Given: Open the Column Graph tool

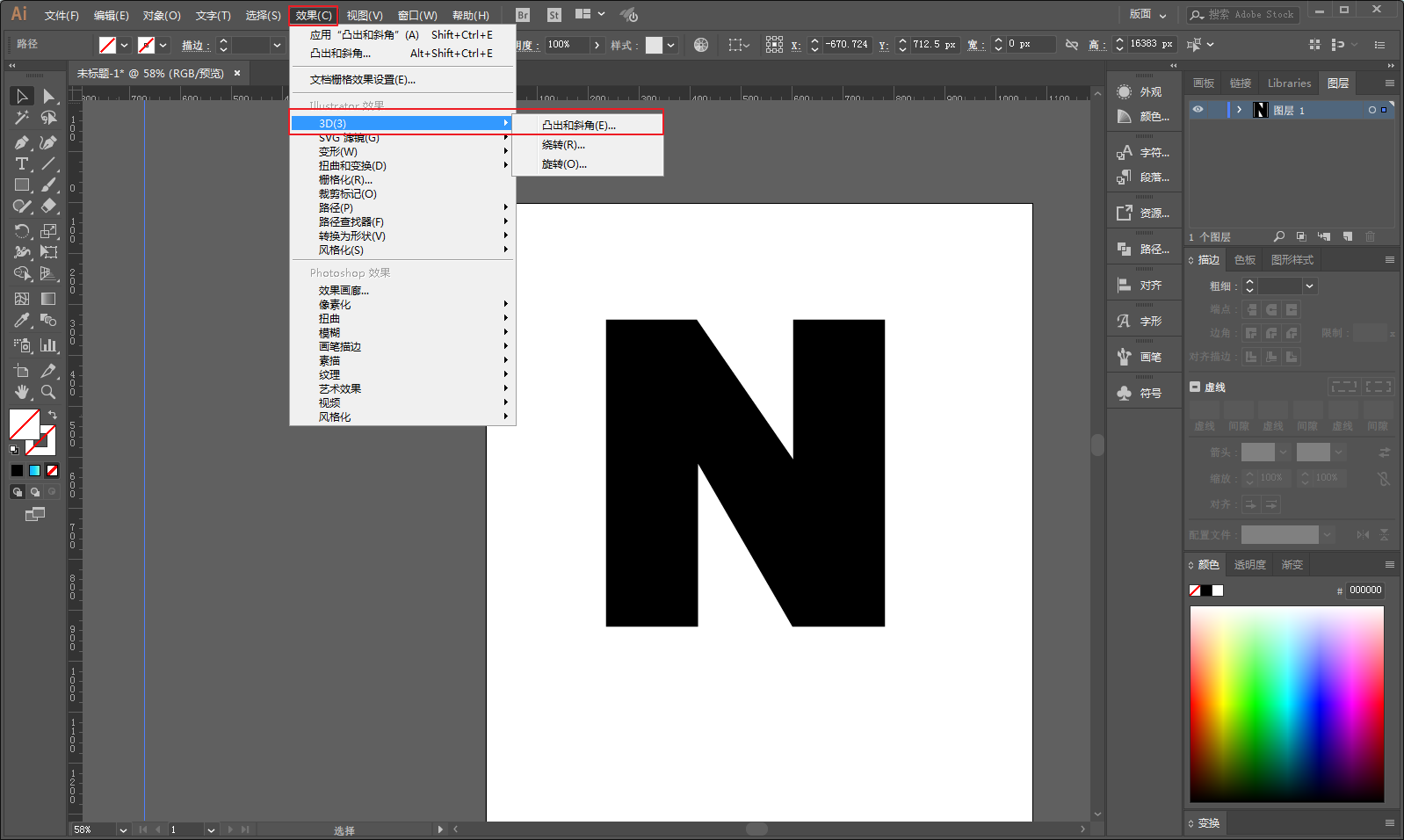Looking at the screenshot, I should [48, 345].
